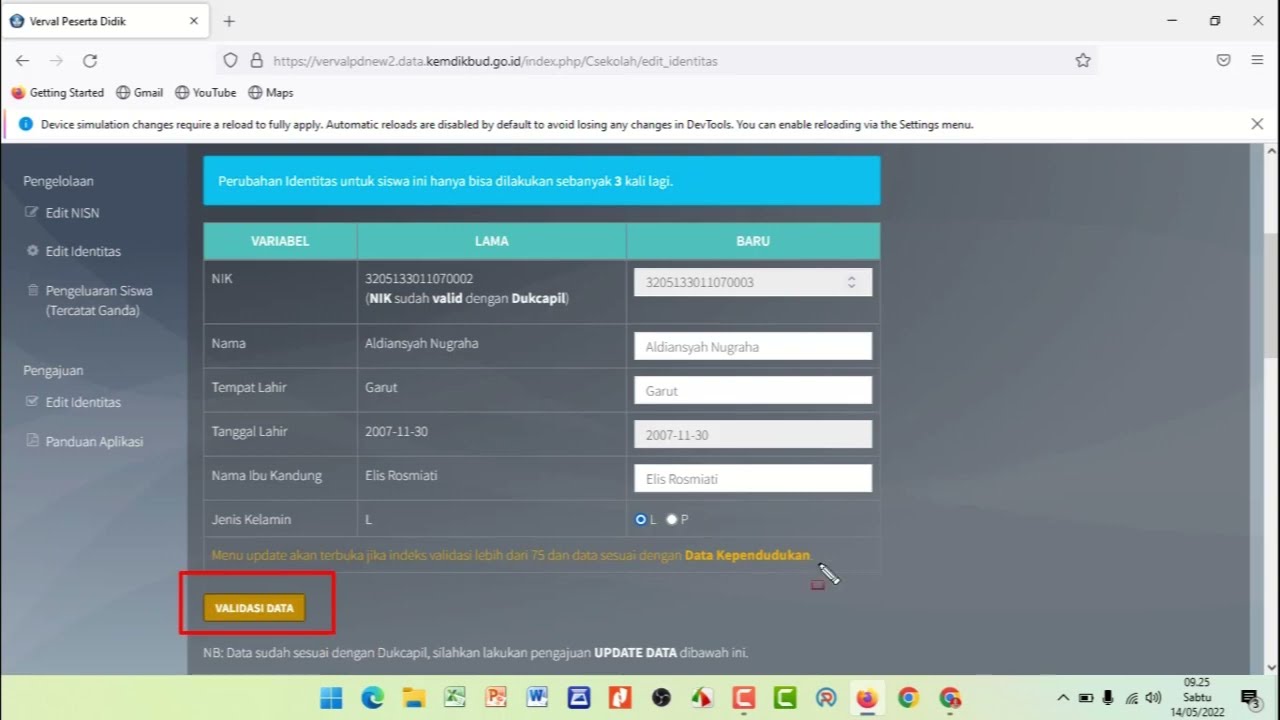Launch PowerPoint from taskbar
The width and height of the screenshot is (1280, 720).
pos(496,697)
